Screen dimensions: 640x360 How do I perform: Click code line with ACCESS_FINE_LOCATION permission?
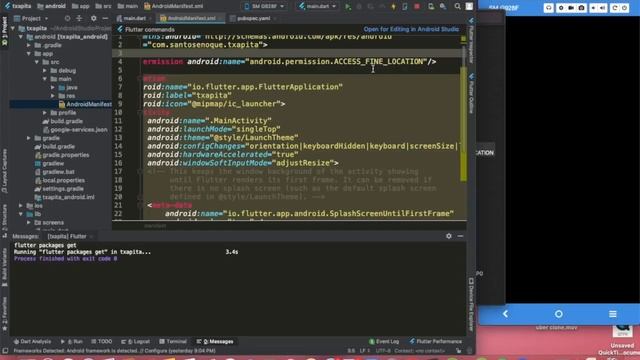point(289,62)
